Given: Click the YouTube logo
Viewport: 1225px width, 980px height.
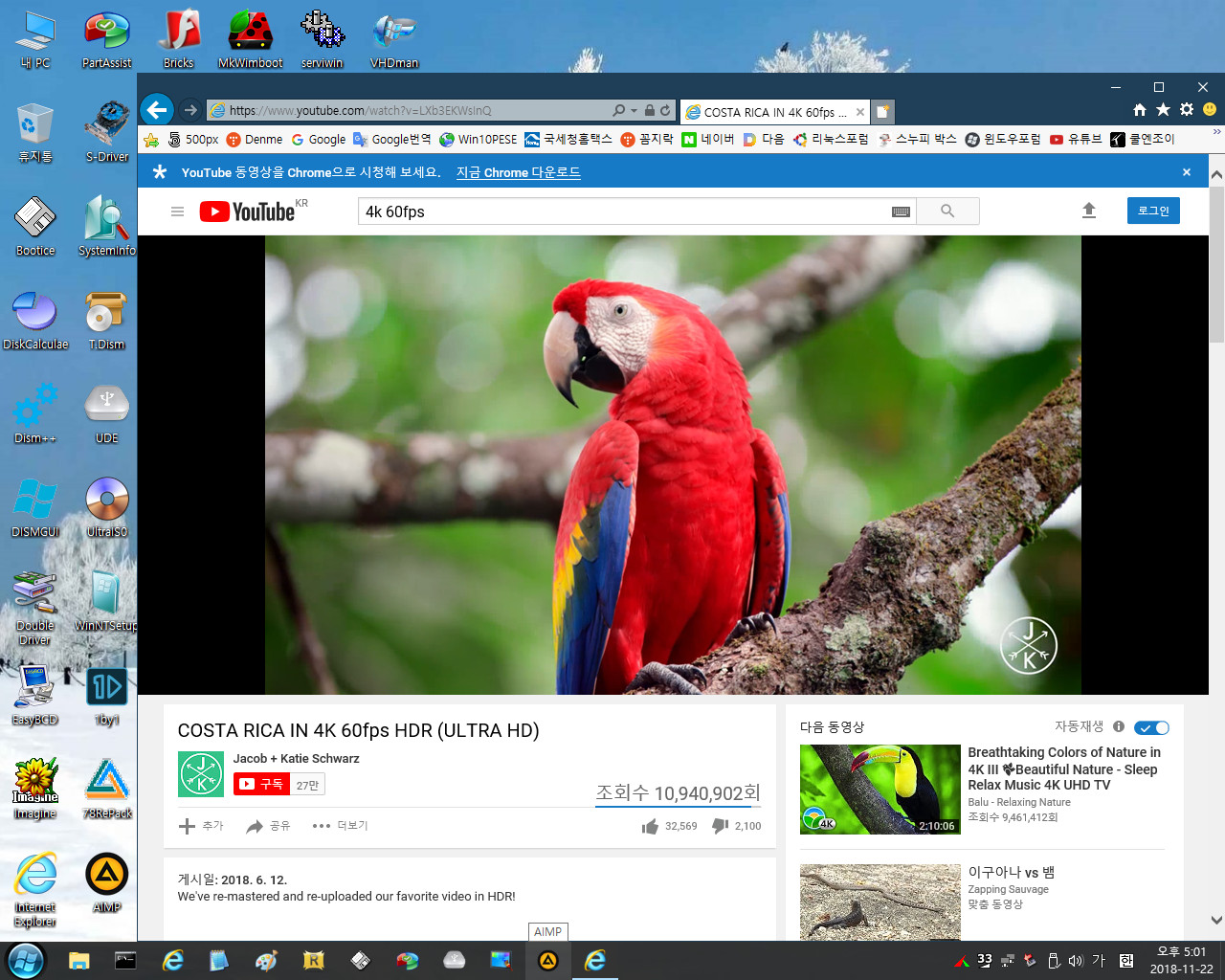Looking at the screenshot, I should click(248, 212).
